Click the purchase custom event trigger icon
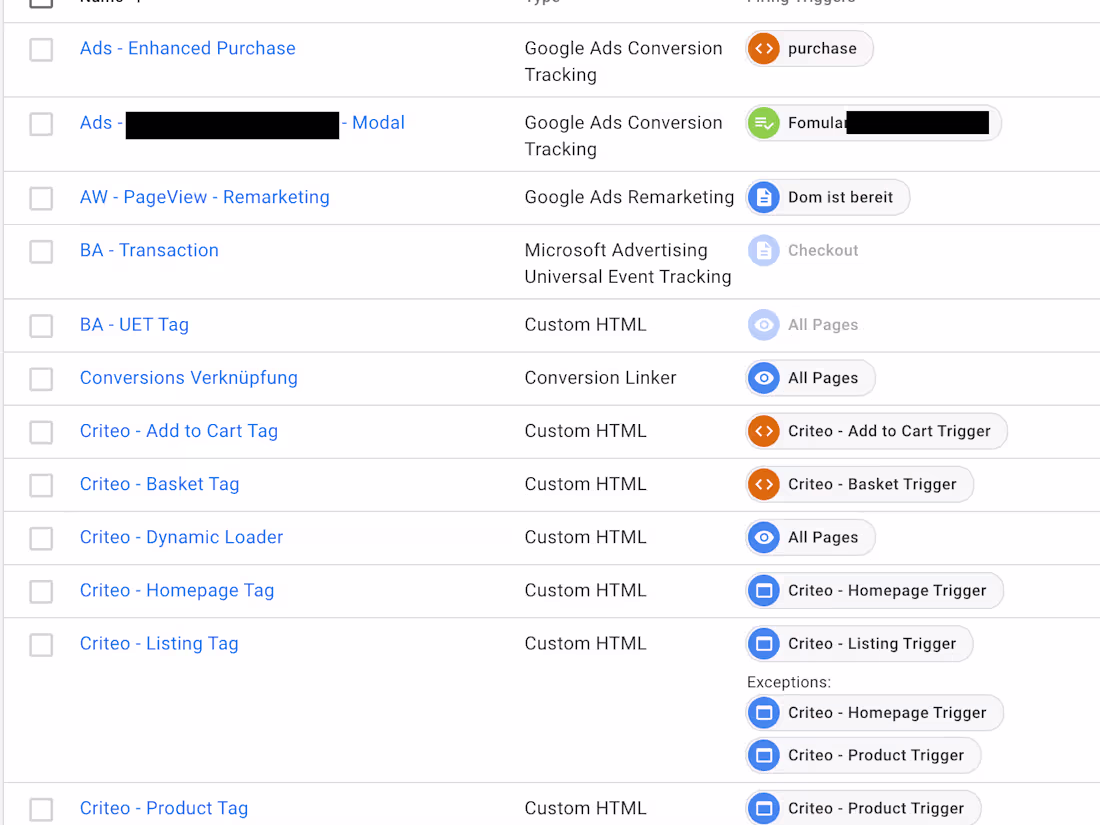Screen dimensions: 1100x825 click(763, 47)
